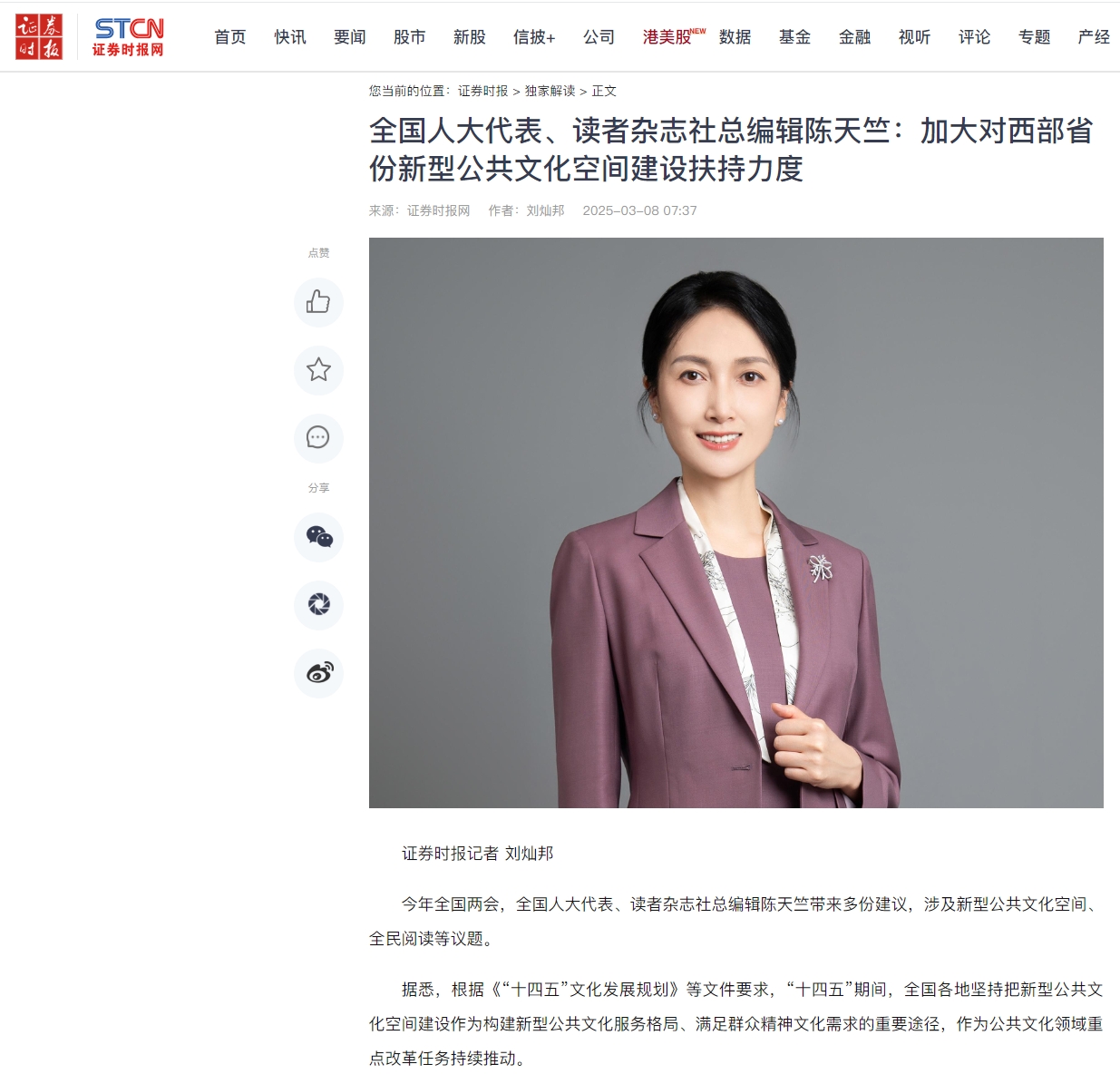Share article to Weibo icon
1120x1084 pixels.
click(x=318, y=673)
